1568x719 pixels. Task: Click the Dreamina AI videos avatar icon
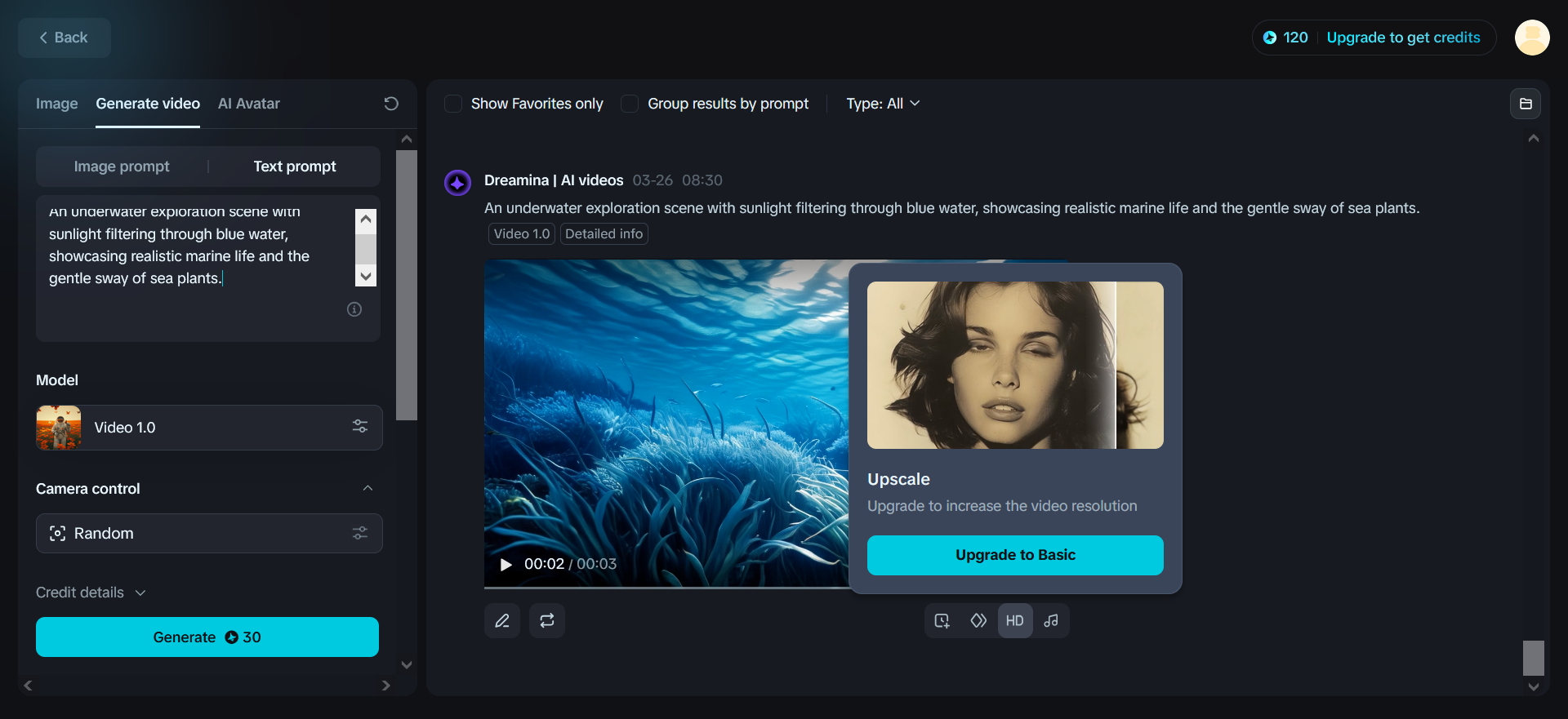pos(457,183)
